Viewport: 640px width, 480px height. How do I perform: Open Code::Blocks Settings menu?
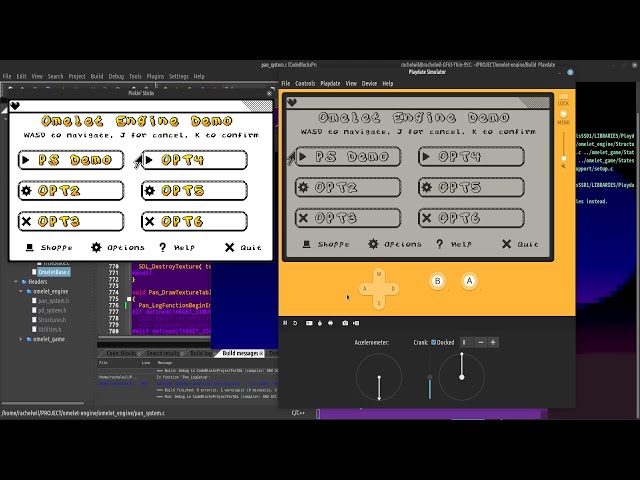(x=178, y=76)
